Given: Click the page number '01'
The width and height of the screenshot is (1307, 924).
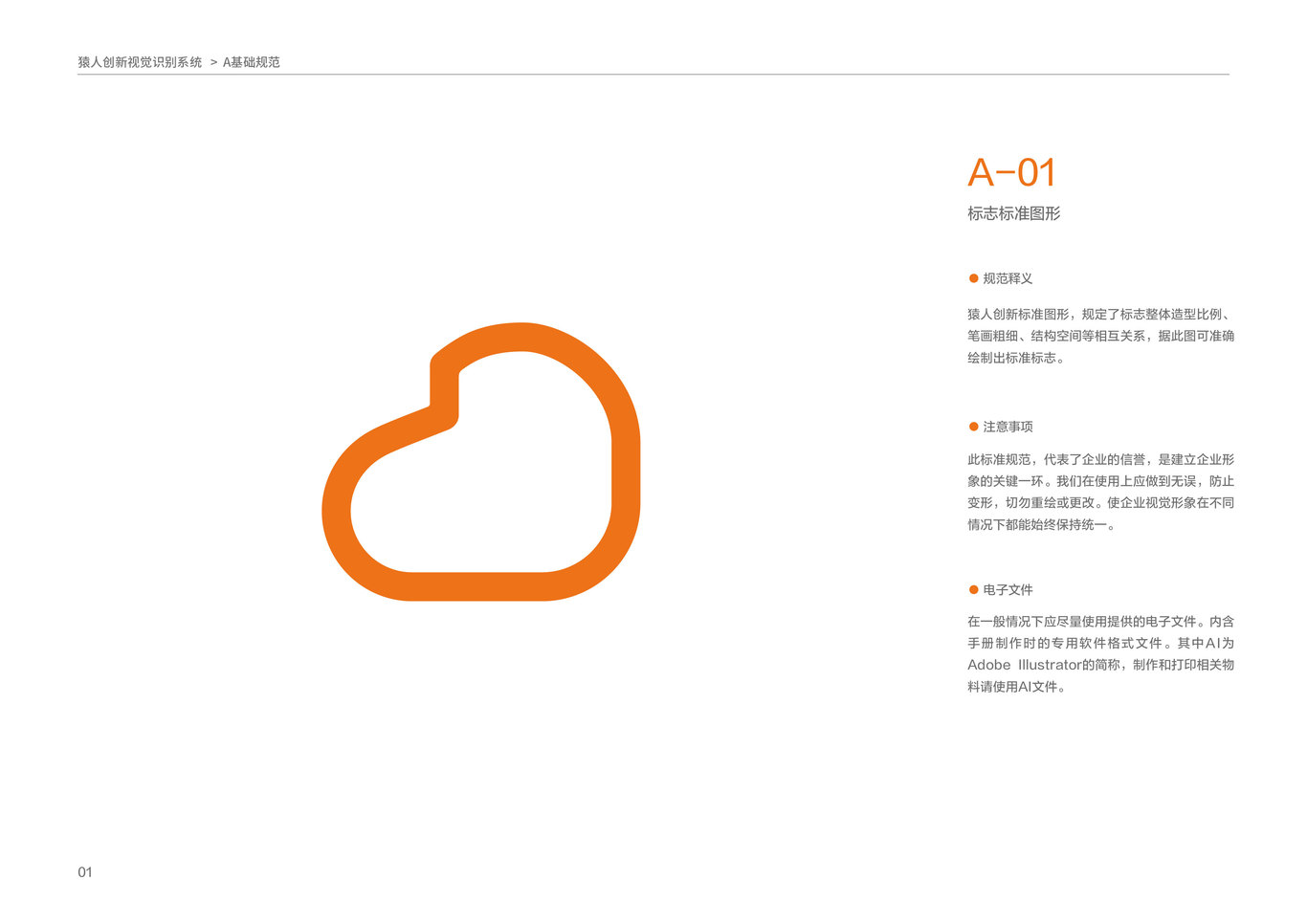Looking at the screenshot, I should [x=85, y=872].
